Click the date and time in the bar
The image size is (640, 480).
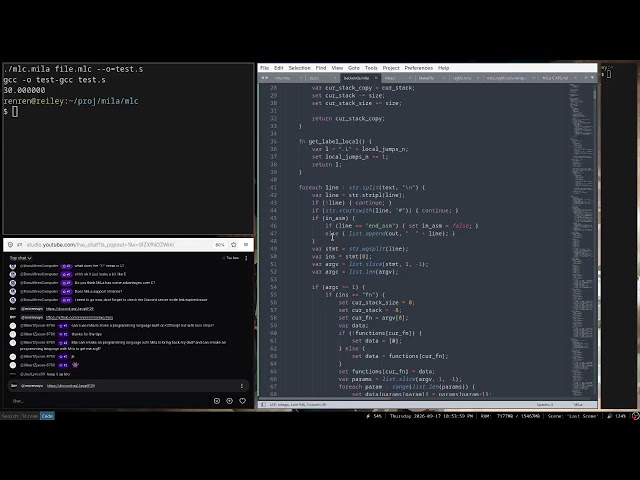pyautogui.click(x=431, y=416)
